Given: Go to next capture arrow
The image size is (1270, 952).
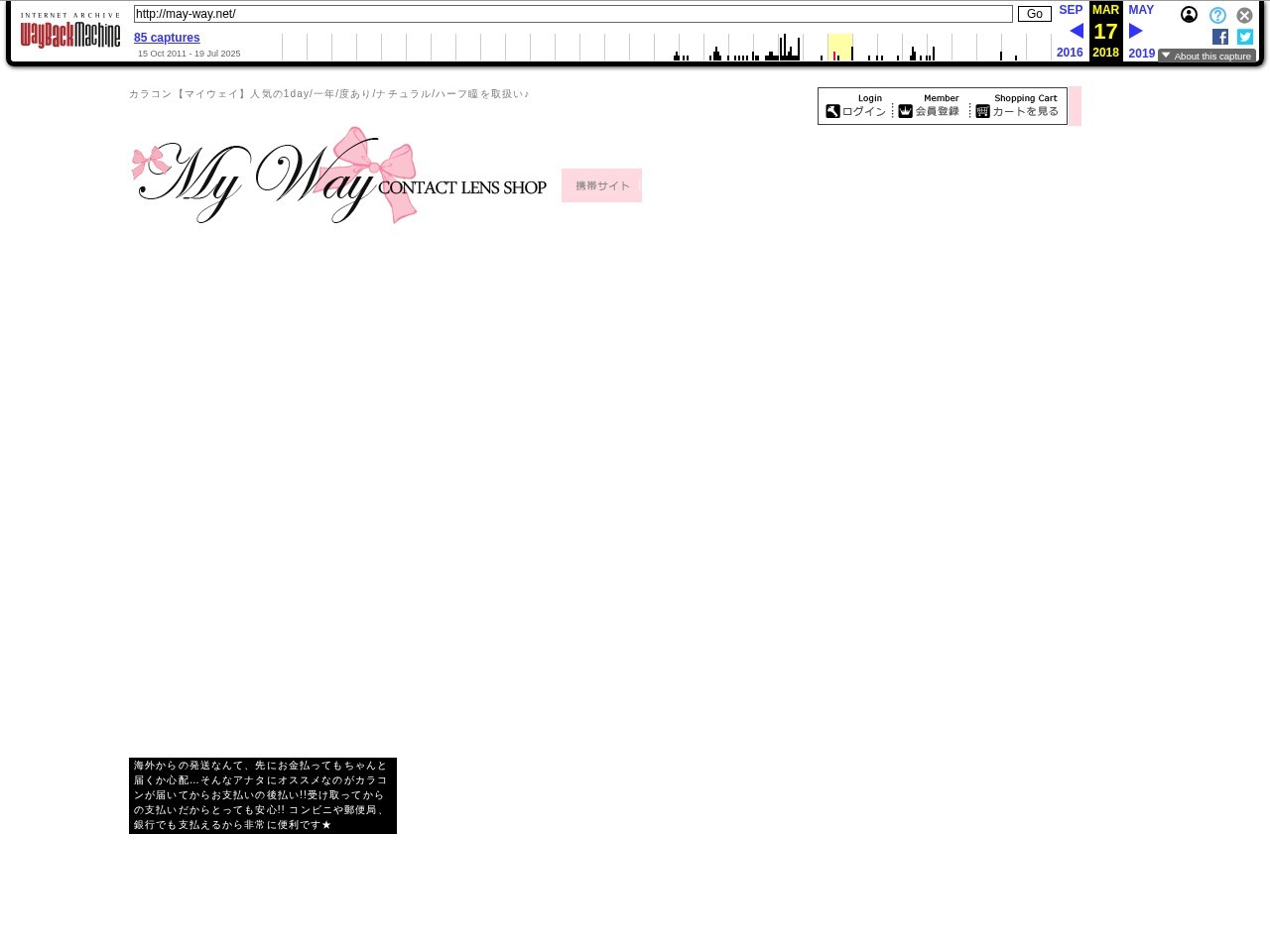Looking at the screenshot, I should click(1135, 31).
